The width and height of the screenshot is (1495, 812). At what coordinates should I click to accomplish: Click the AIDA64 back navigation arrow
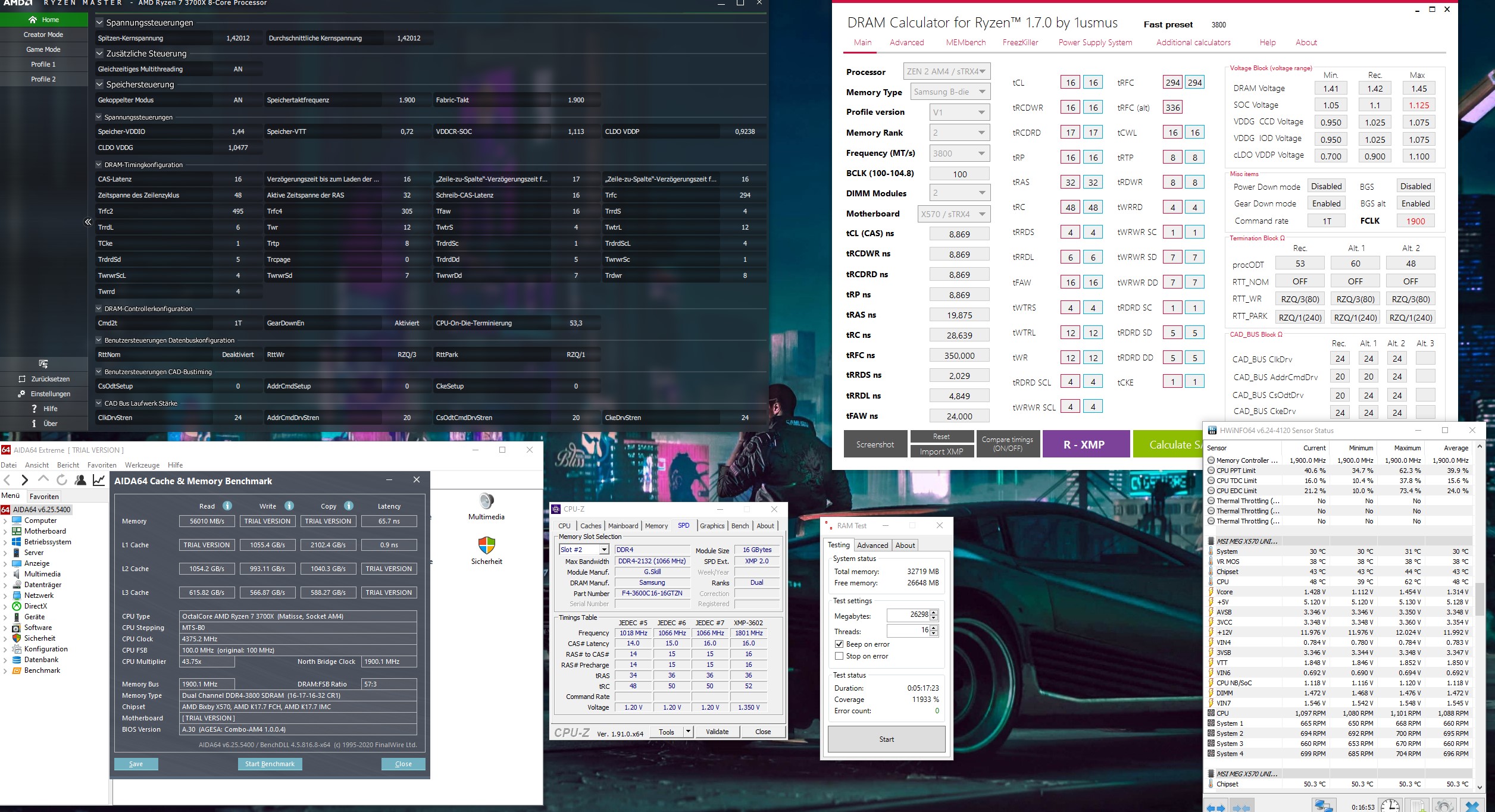(x=7, y=480)
